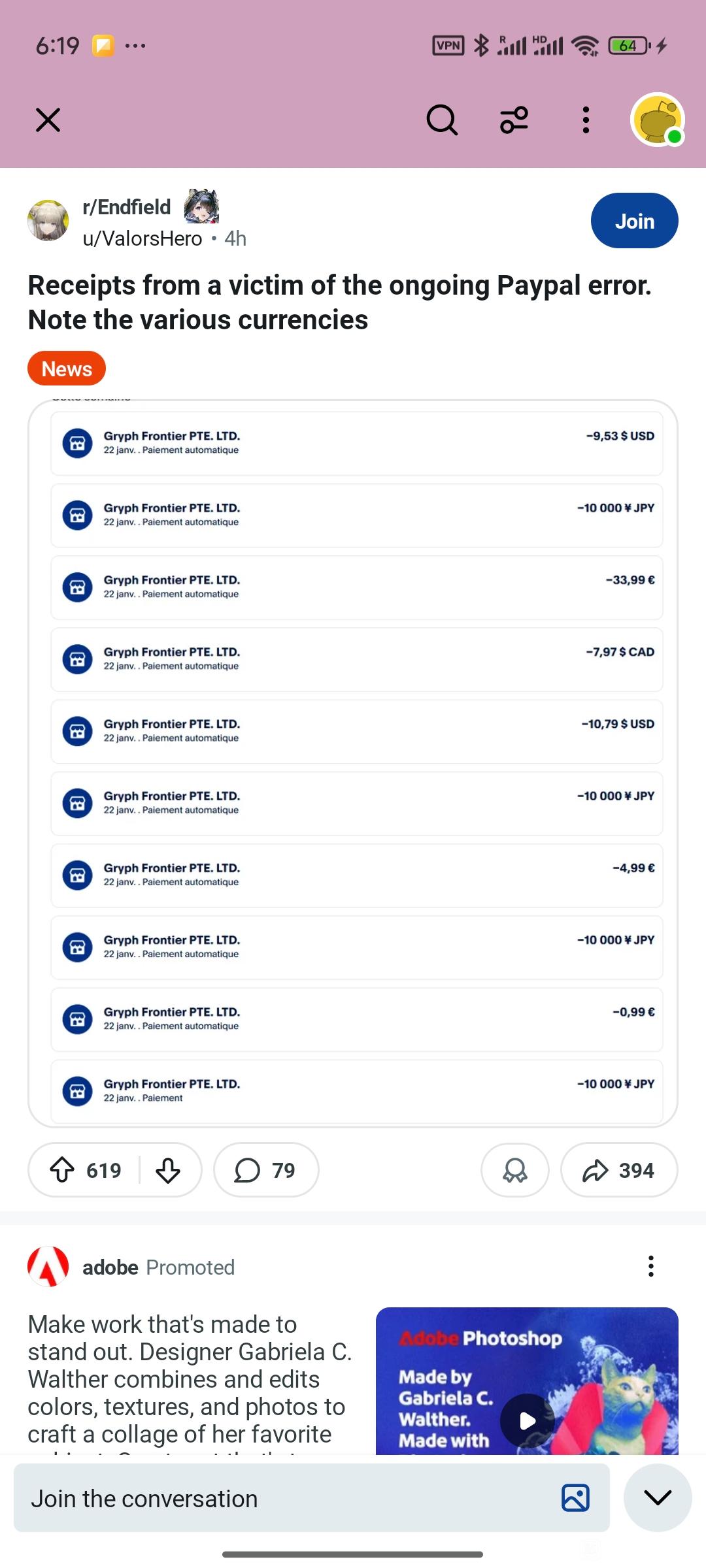
Task: Open the three-dot overflow menu in header
Action: click(x=586, y=120)
